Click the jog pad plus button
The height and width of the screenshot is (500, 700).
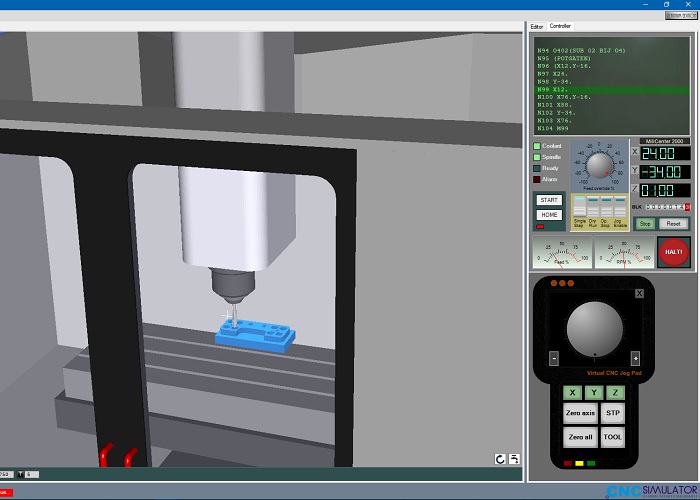click(x=635, y=358)
